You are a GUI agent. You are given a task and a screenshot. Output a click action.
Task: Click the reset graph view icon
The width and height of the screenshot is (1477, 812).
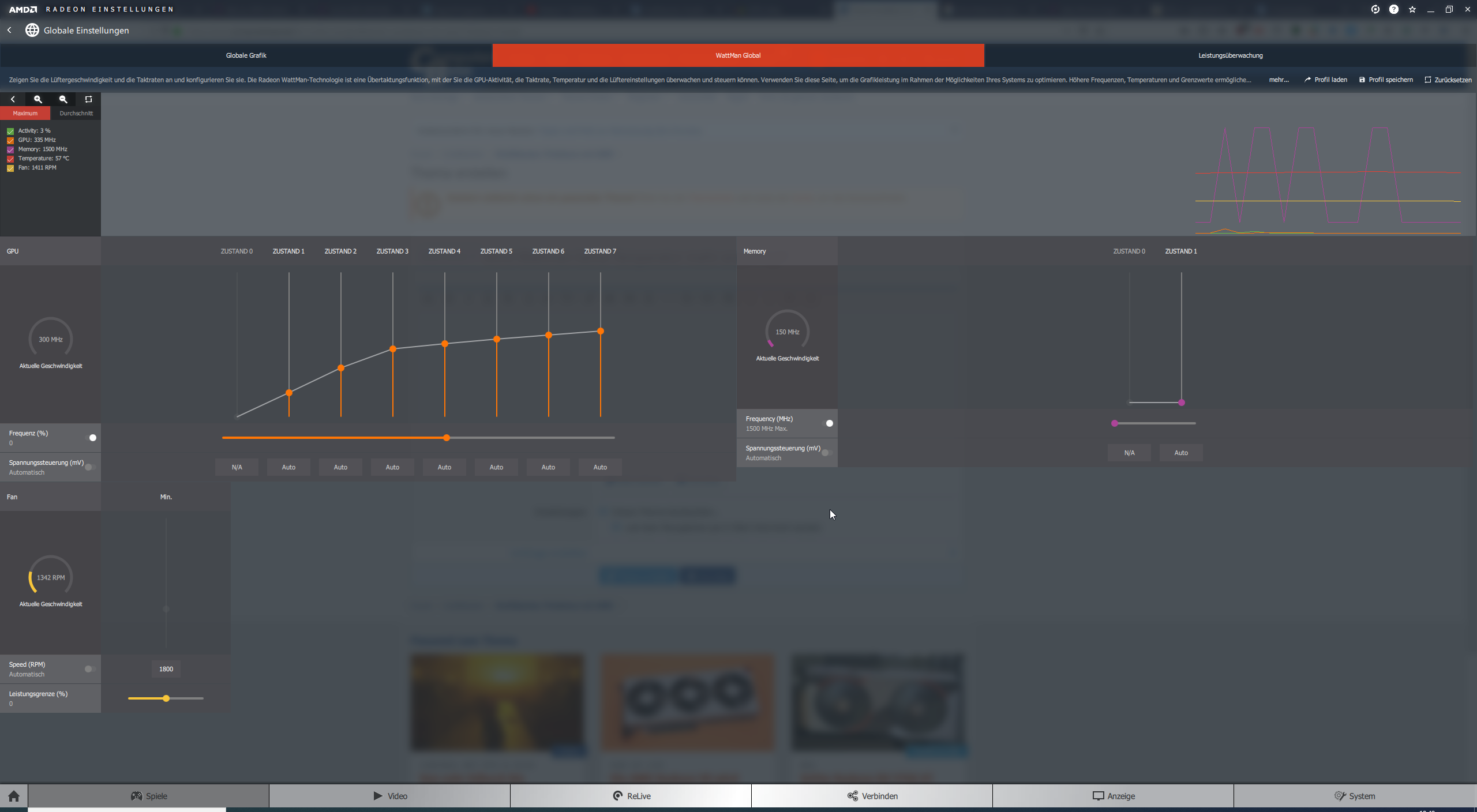pos(88,99)
